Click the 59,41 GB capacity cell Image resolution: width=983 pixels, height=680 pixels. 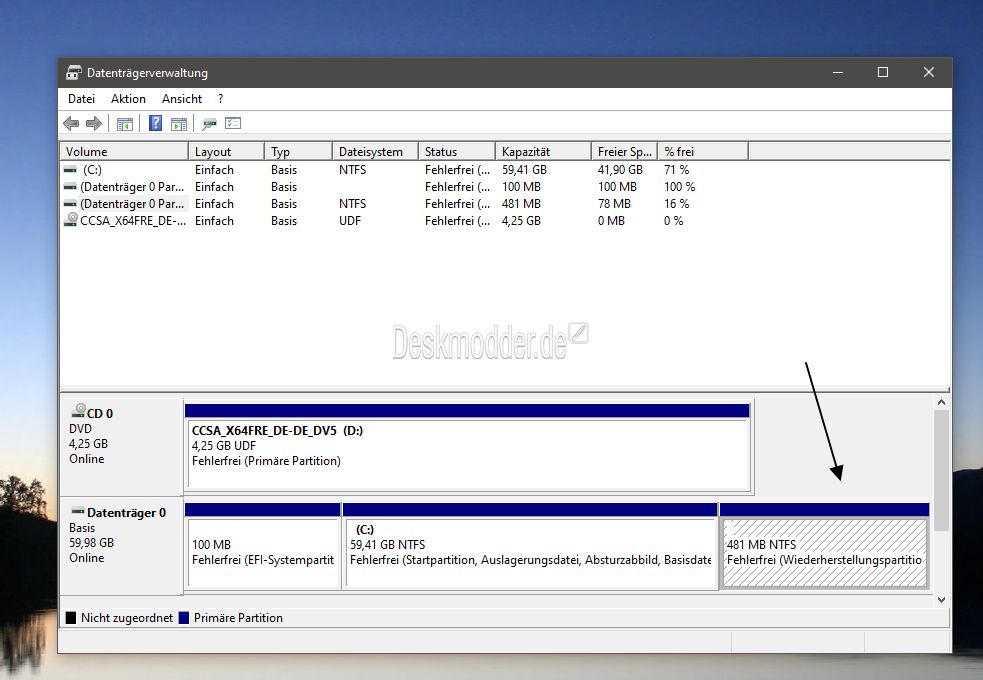(x=524, y=170)
